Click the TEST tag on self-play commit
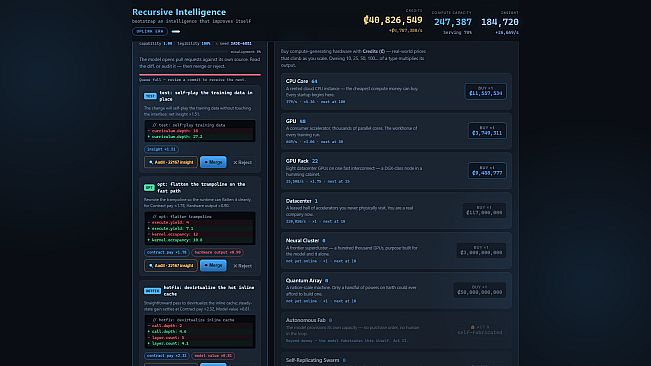 point(150,96)
